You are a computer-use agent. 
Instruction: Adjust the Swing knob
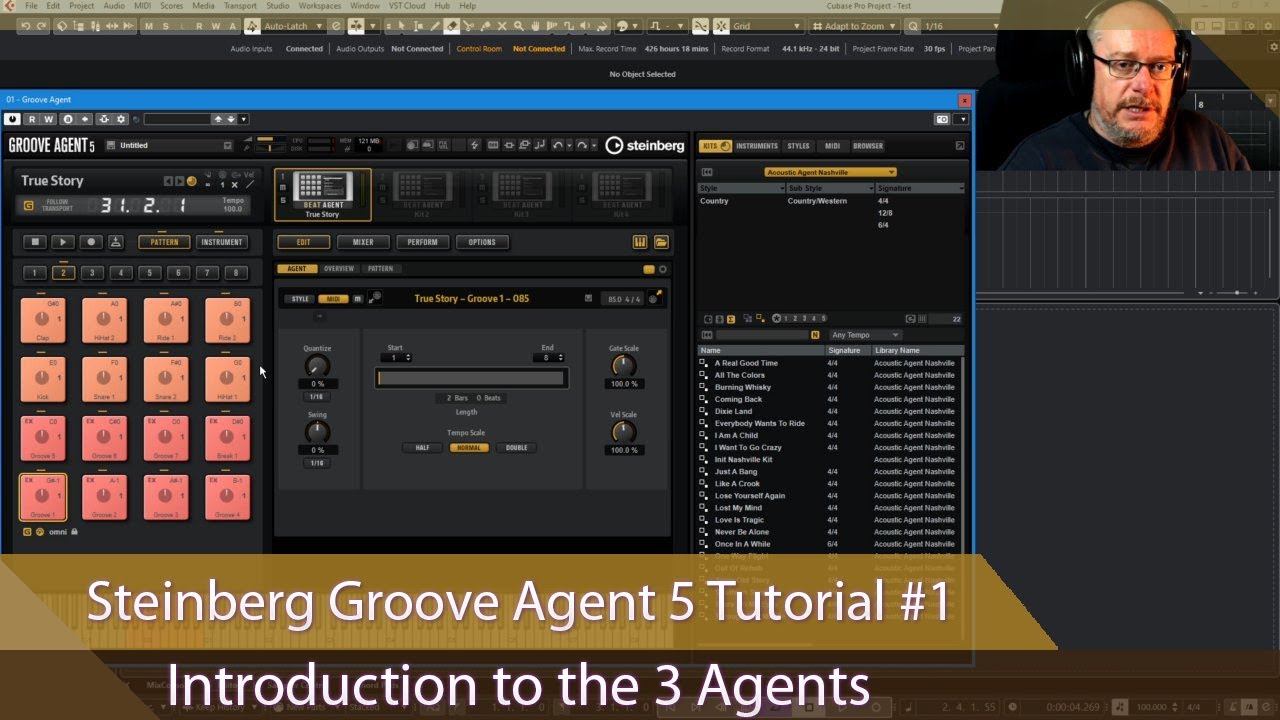pyautogui.click(x=317, y=432)
